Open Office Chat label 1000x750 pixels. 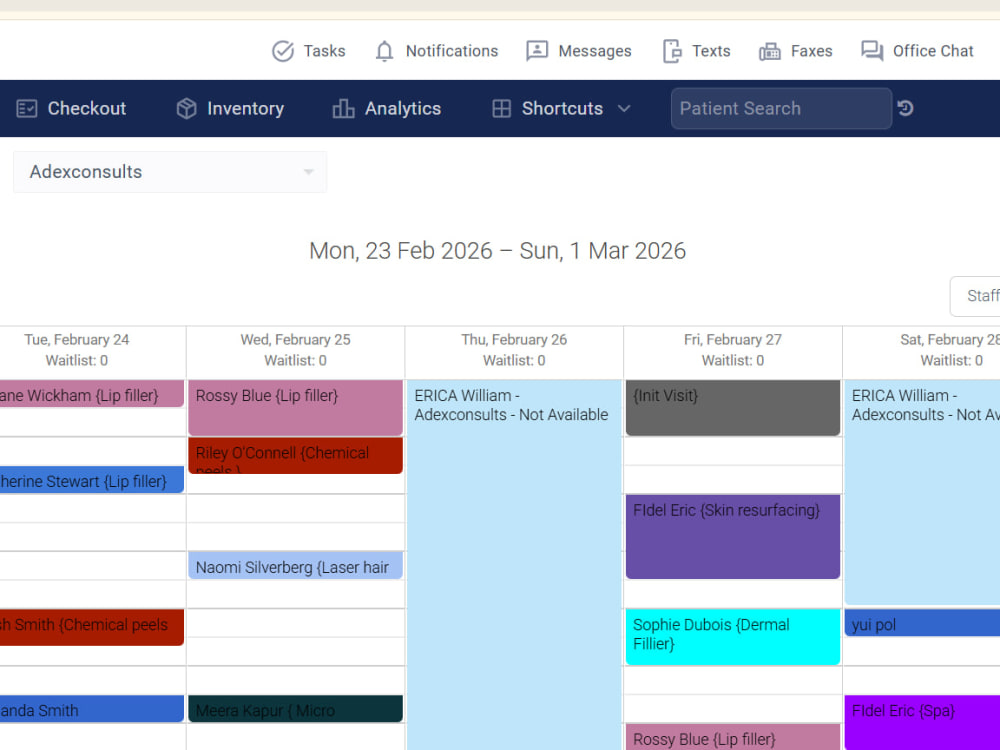pos(933,51)
